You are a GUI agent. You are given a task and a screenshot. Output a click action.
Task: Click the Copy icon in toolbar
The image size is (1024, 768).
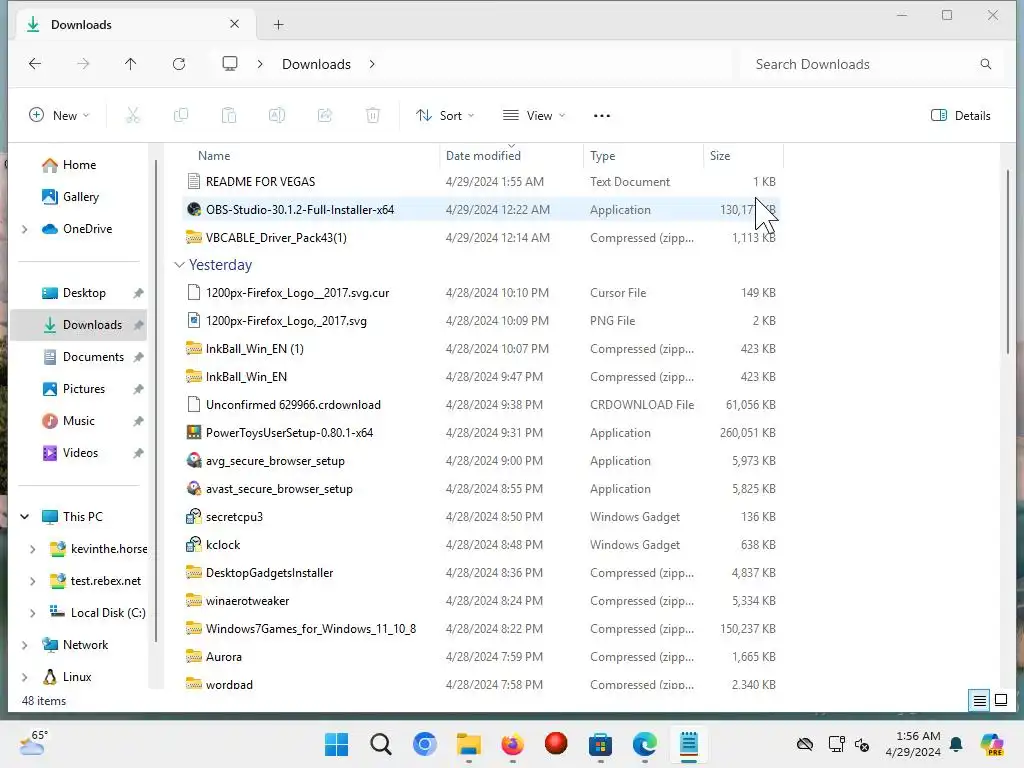(x=181, y=116)
